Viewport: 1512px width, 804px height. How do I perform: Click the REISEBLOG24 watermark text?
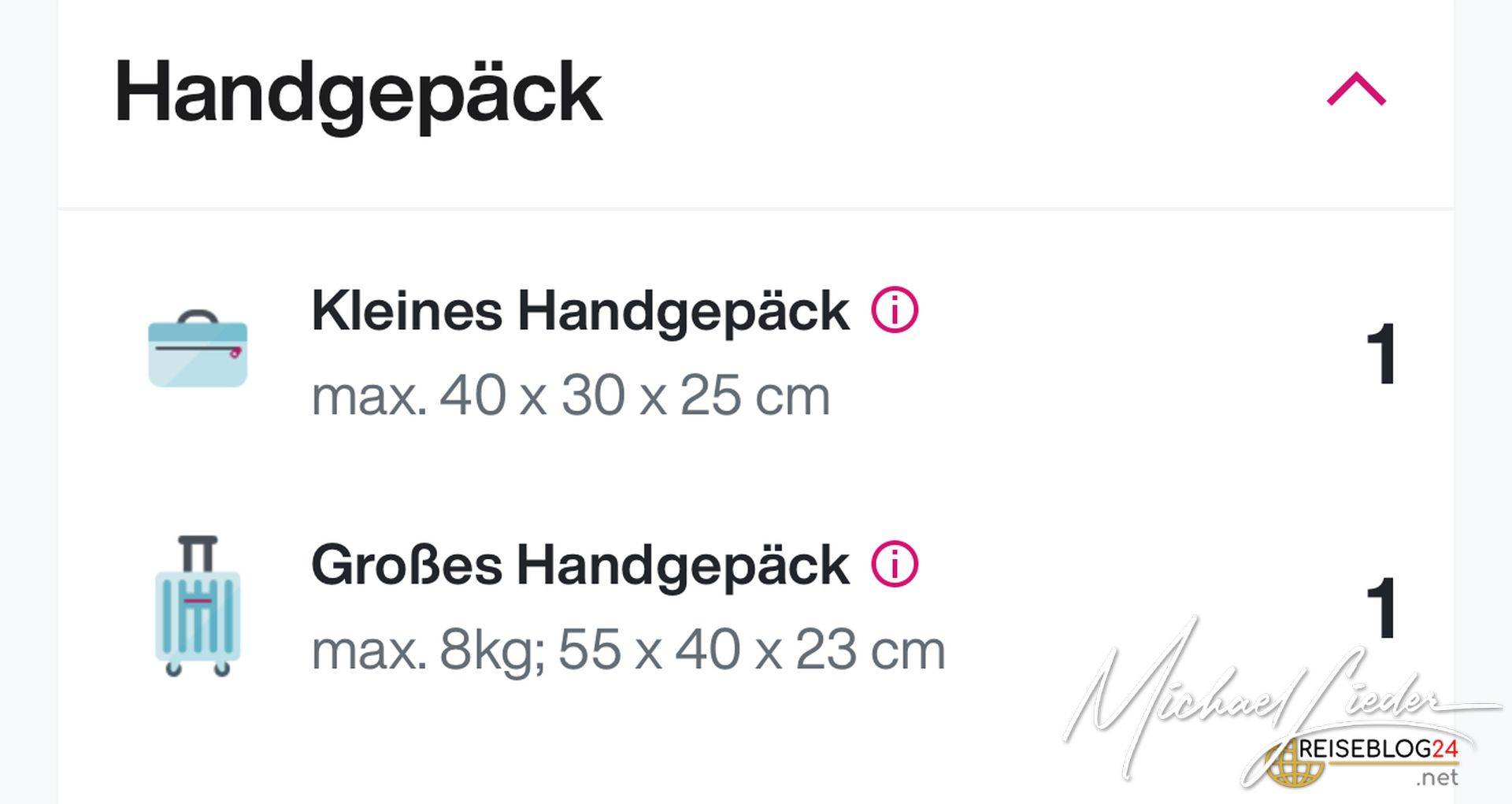[1378, 749]
